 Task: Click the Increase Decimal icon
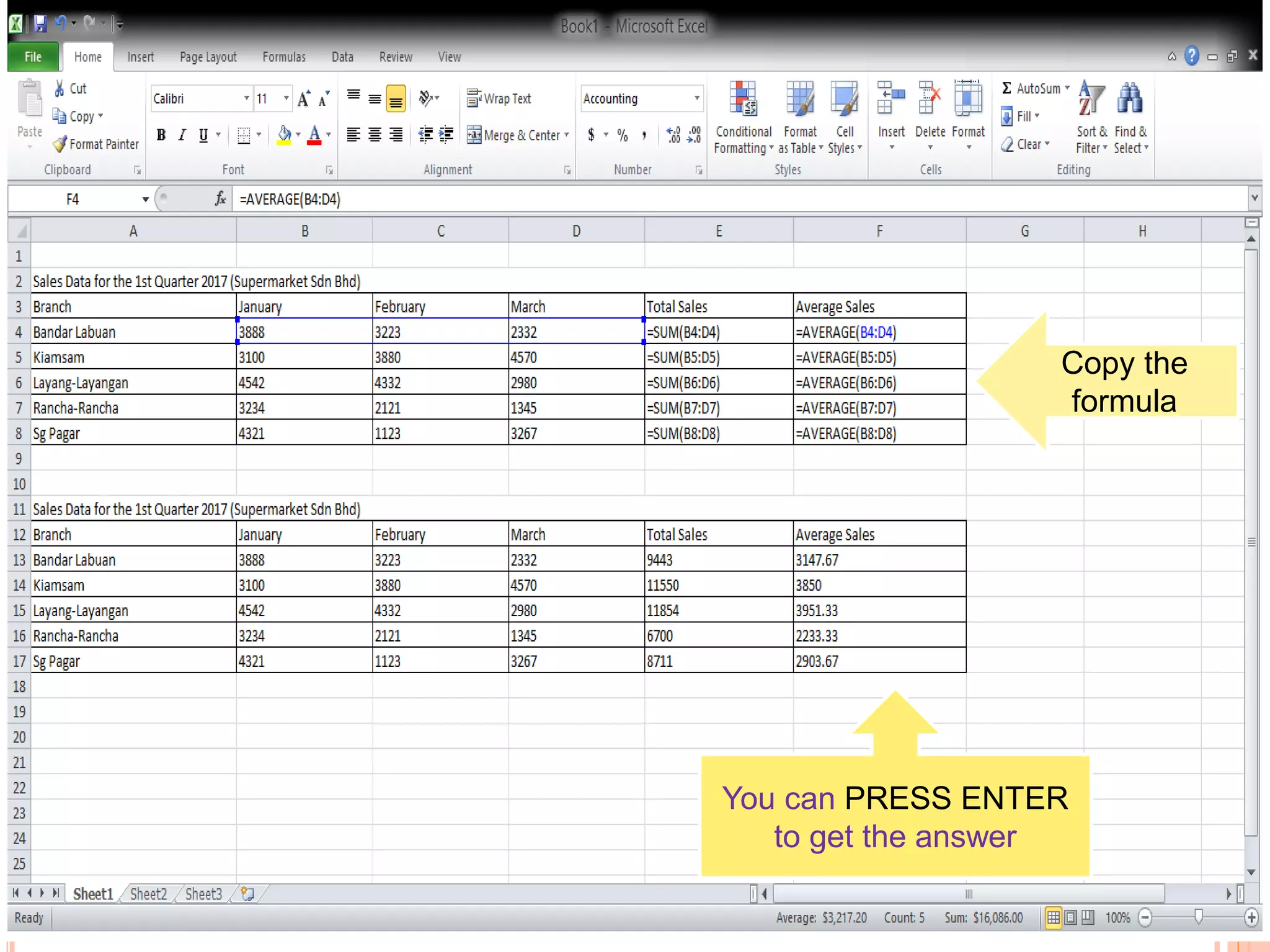coord(673,134)
